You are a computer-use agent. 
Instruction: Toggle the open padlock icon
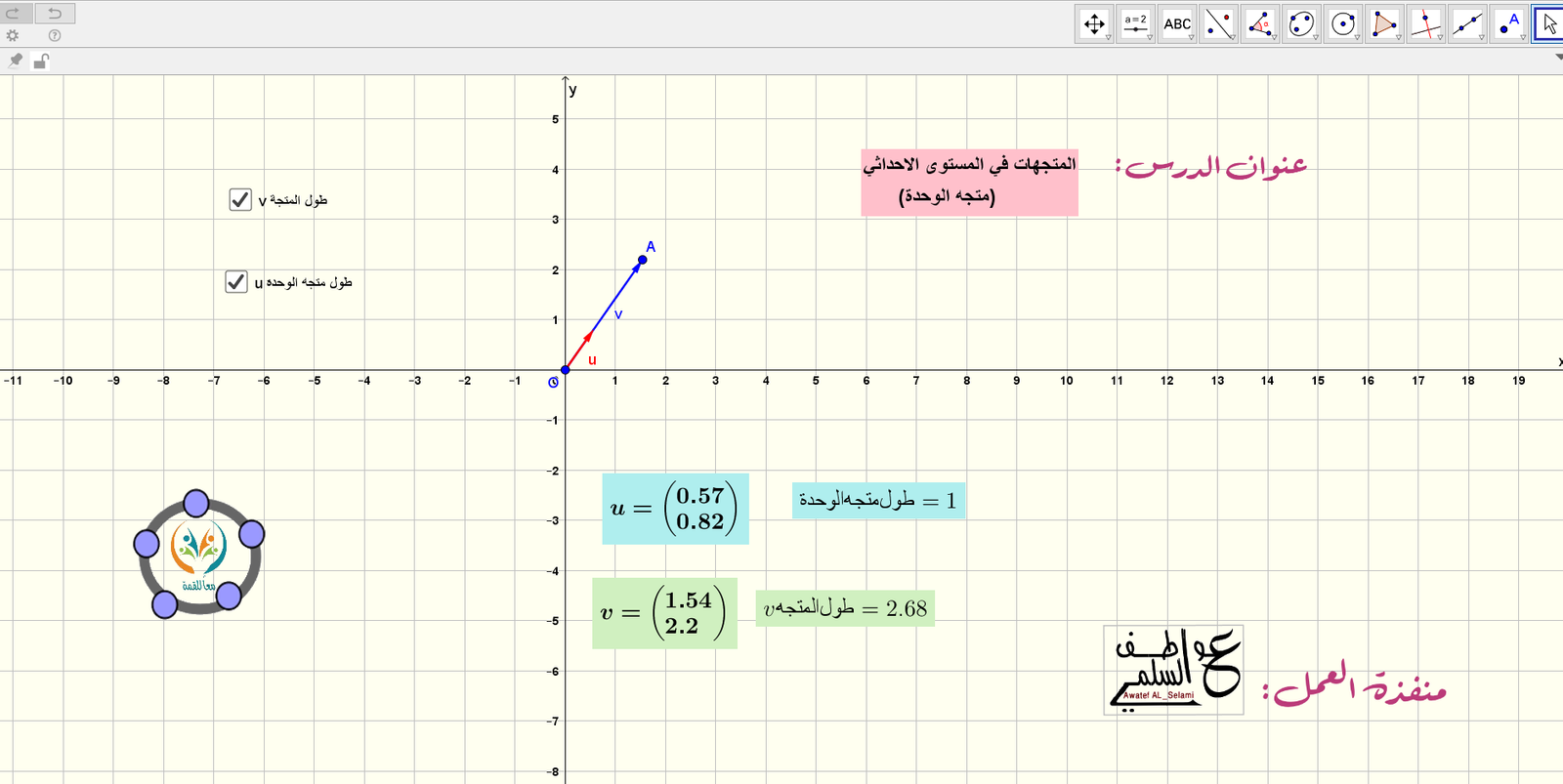pyautogui.click(x=41, y=61)
